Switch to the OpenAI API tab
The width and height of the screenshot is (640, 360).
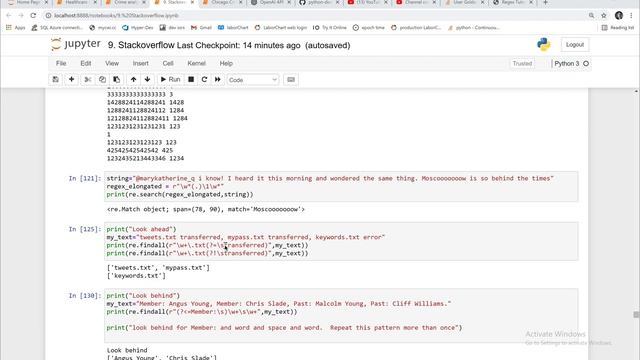pyautogui.click(x=271, y=2)
